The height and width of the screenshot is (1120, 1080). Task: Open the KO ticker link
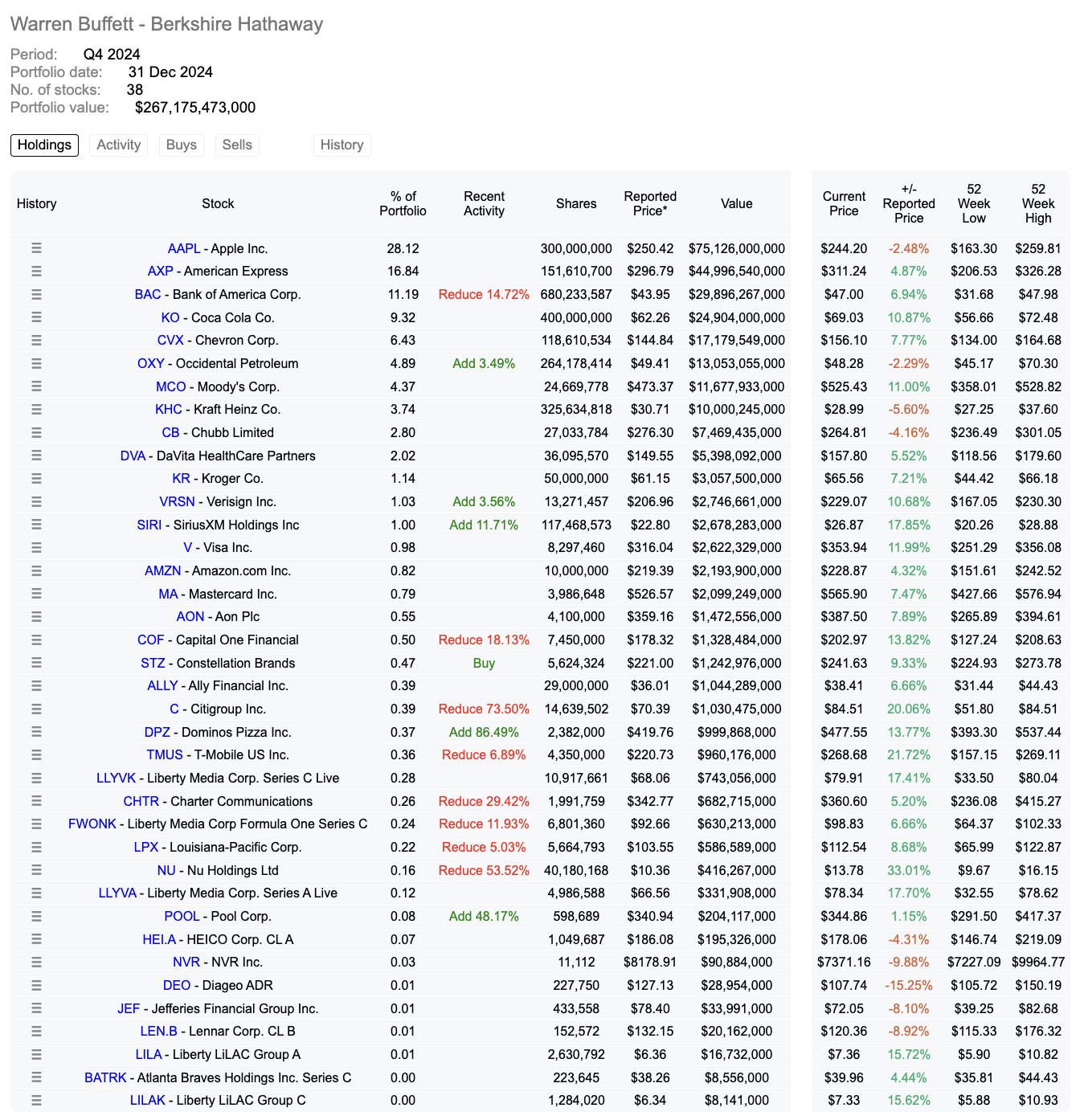(x=170, y=318)
